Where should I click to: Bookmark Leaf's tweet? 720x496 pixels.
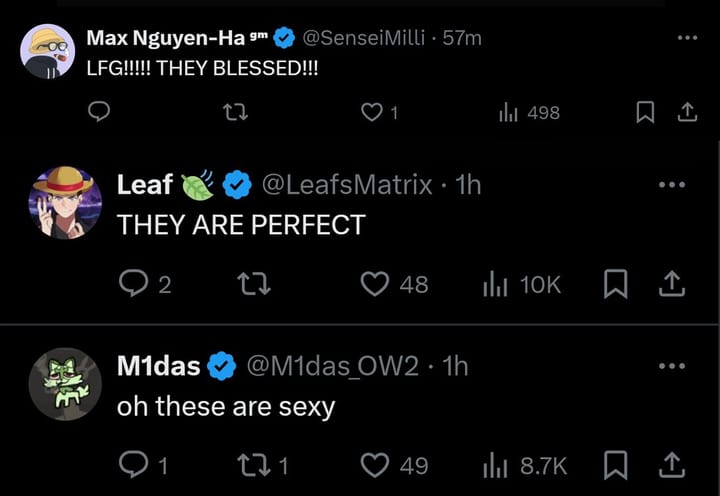tap(617, 285)
